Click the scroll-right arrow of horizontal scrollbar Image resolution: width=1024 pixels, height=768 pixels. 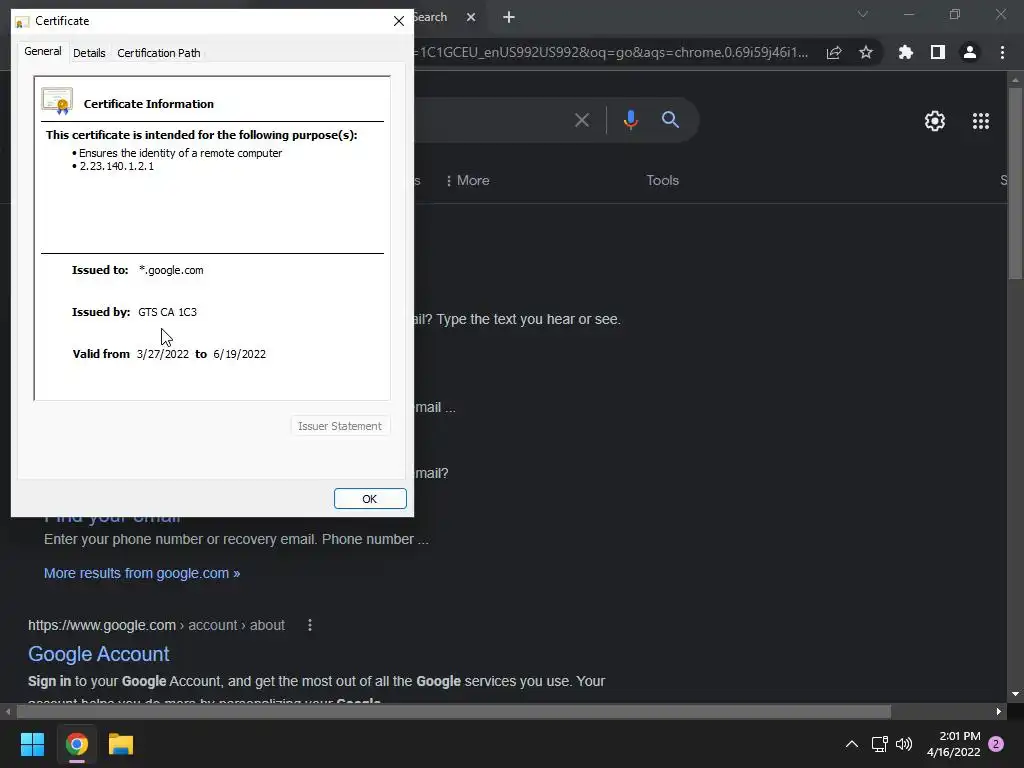point(999,712)
